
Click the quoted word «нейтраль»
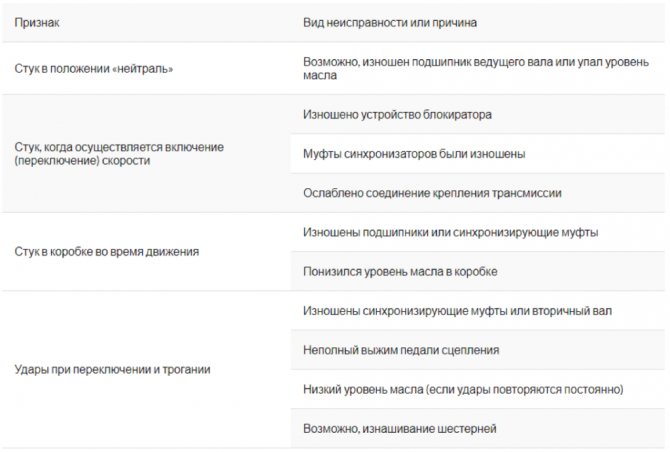[147, 68]
